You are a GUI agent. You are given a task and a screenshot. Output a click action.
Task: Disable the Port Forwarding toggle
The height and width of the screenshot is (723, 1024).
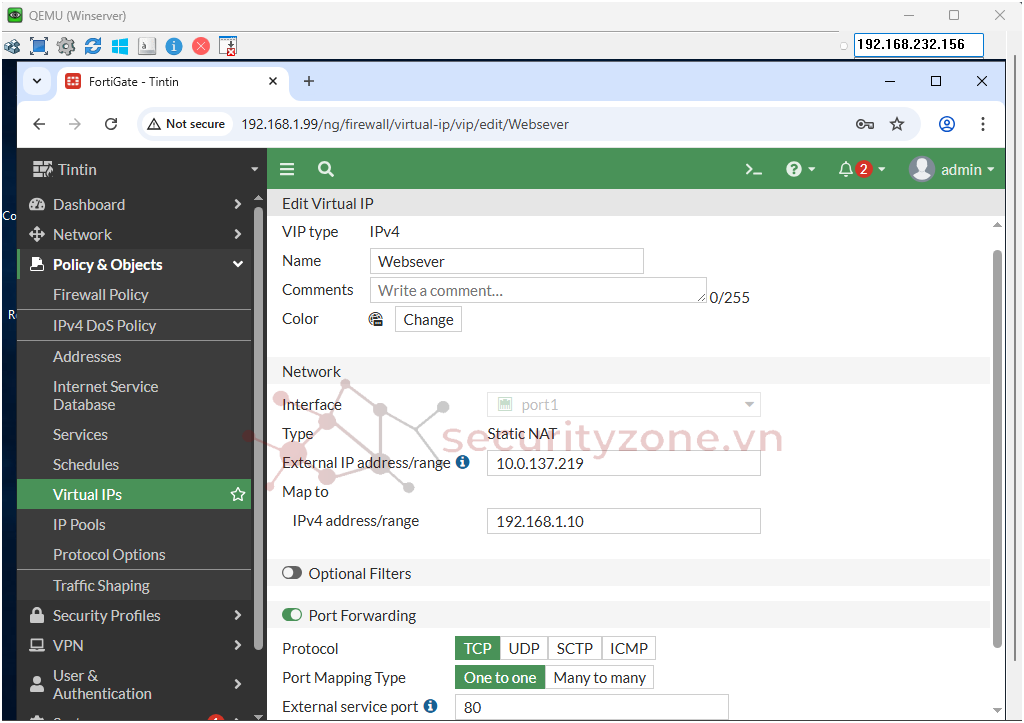click(x=292, y=616)
